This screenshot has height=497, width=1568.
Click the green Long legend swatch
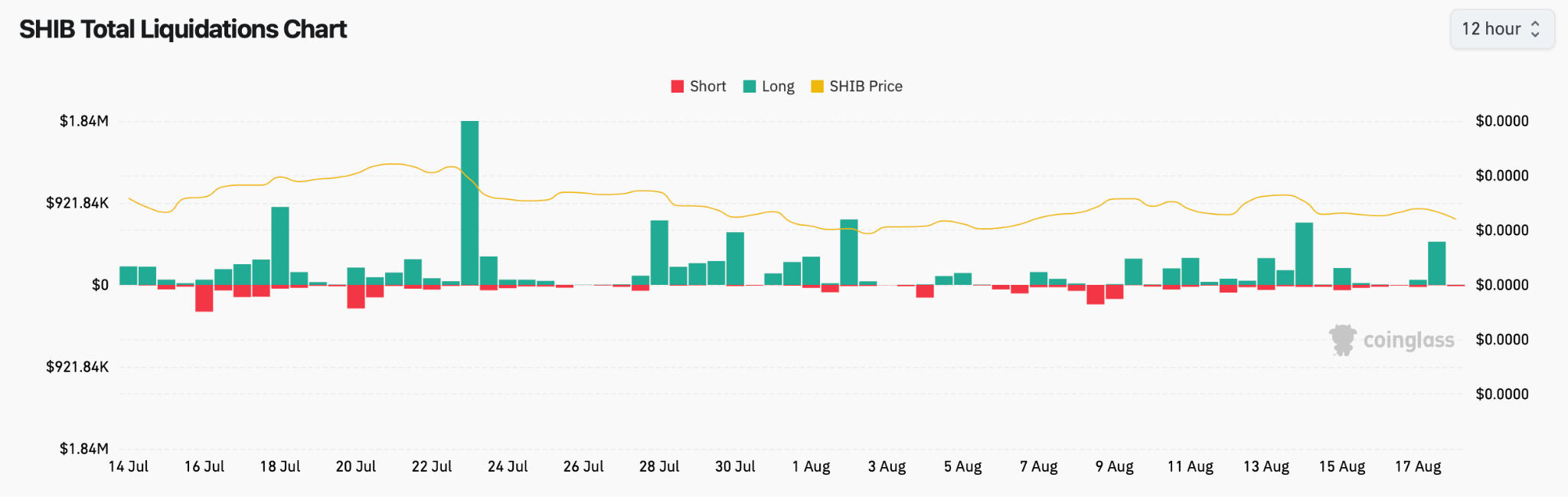[750, 87]
